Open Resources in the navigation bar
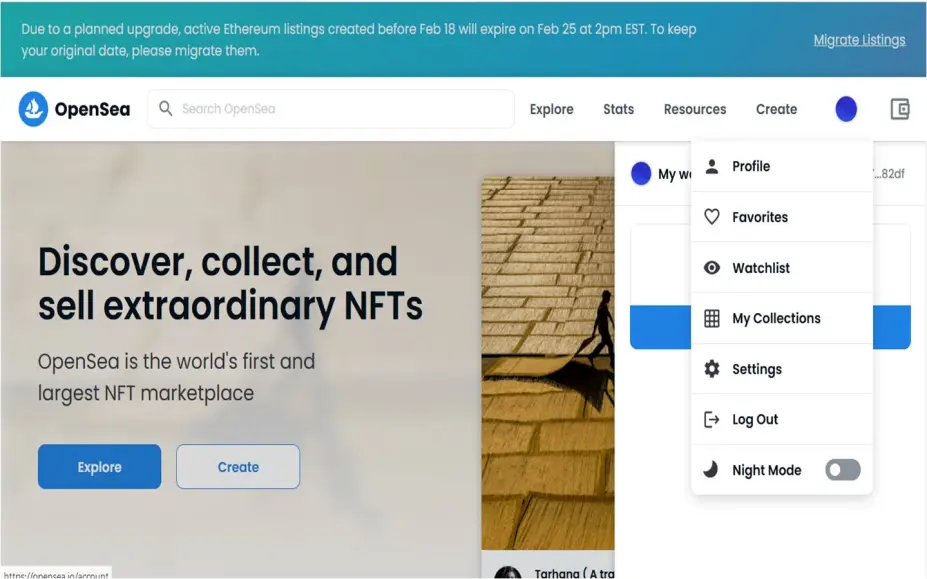Screen dimensions: 927x579 point(695,109)
